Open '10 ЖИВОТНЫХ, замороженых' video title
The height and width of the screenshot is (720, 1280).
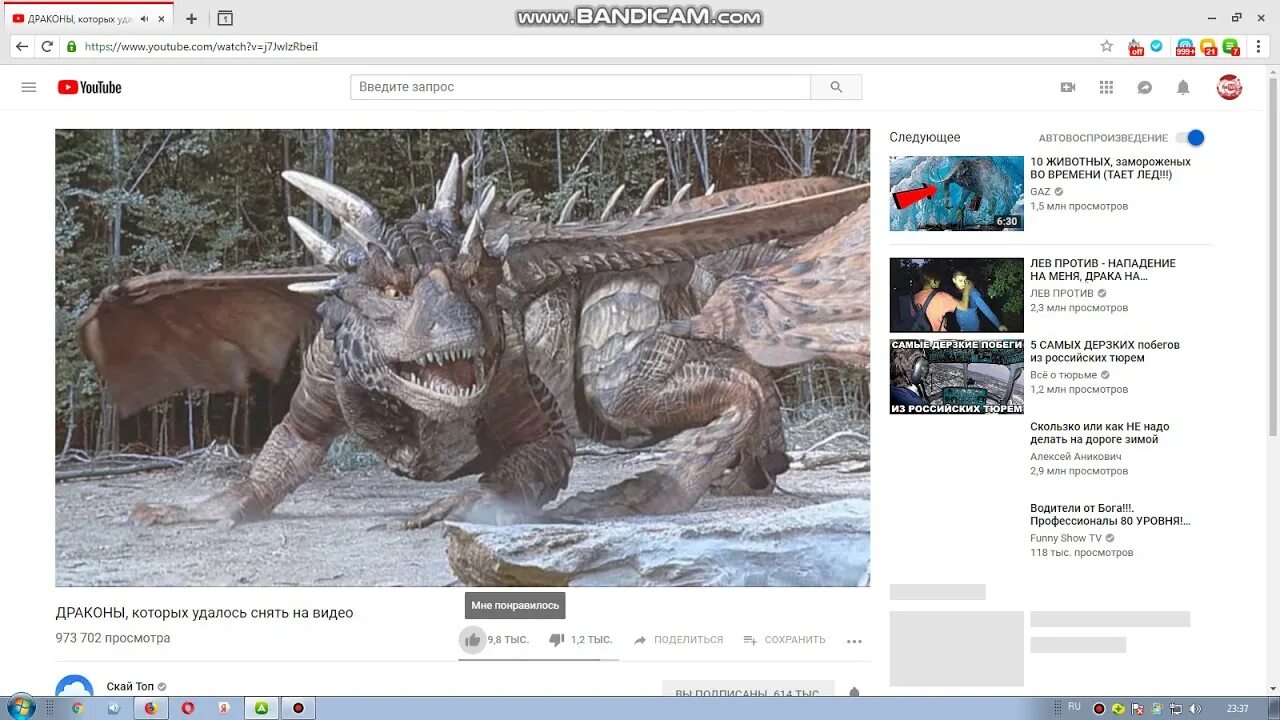click(x=1110, y=168)
